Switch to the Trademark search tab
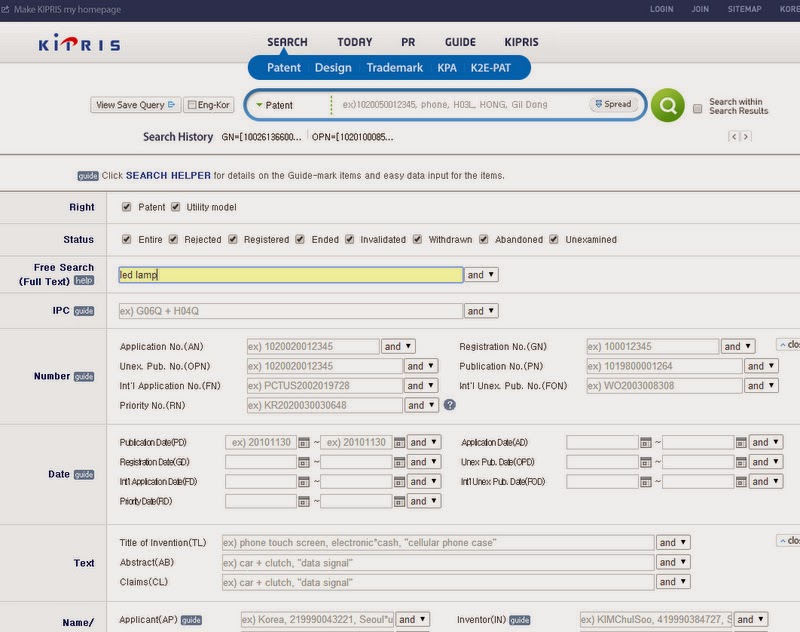 pyautogui.click(x=394, y=68)
